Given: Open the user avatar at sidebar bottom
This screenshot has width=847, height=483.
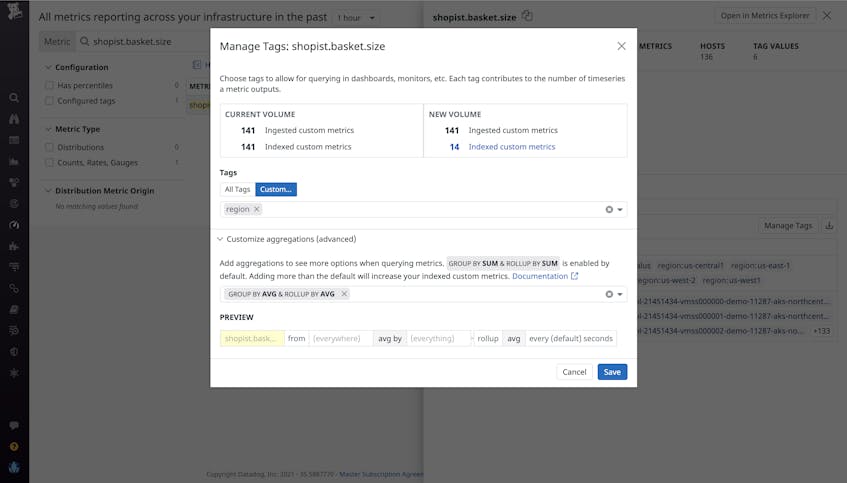Looking at the screenshot, I should (15, 467).
